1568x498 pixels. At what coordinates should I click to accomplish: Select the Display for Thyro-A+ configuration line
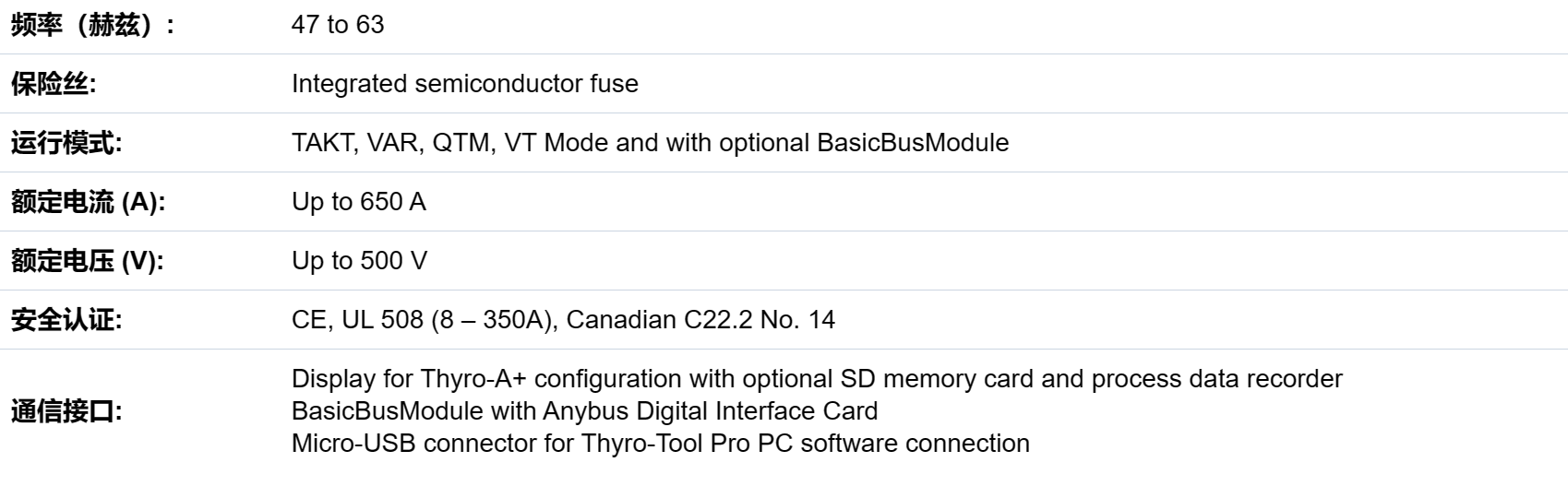tap(817, 379)
